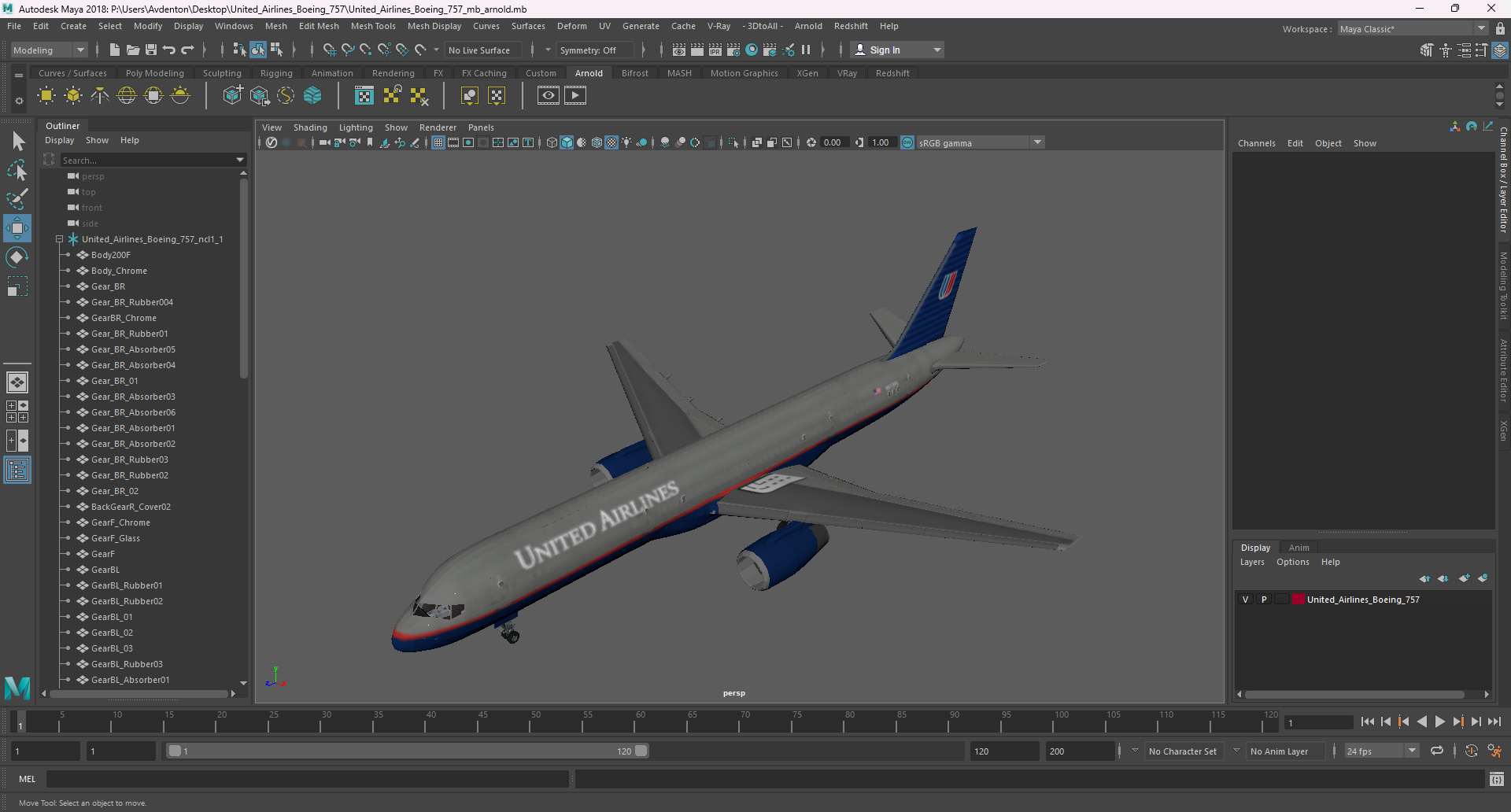Click the Select tool arrow
This screenshot has width=1511, height=812.
click(x=17, y=142)
